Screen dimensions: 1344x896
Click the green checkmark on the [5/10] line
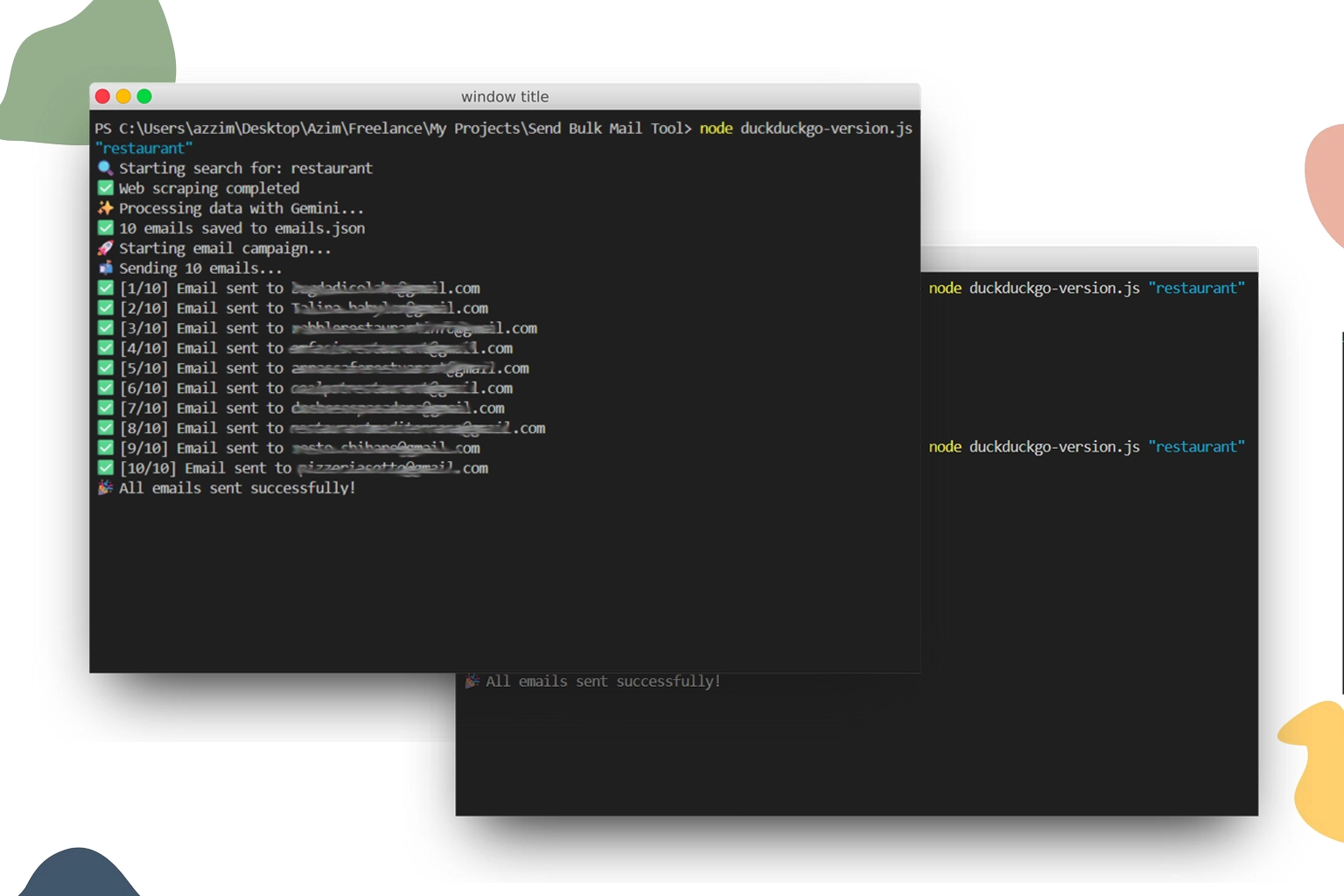105,368
